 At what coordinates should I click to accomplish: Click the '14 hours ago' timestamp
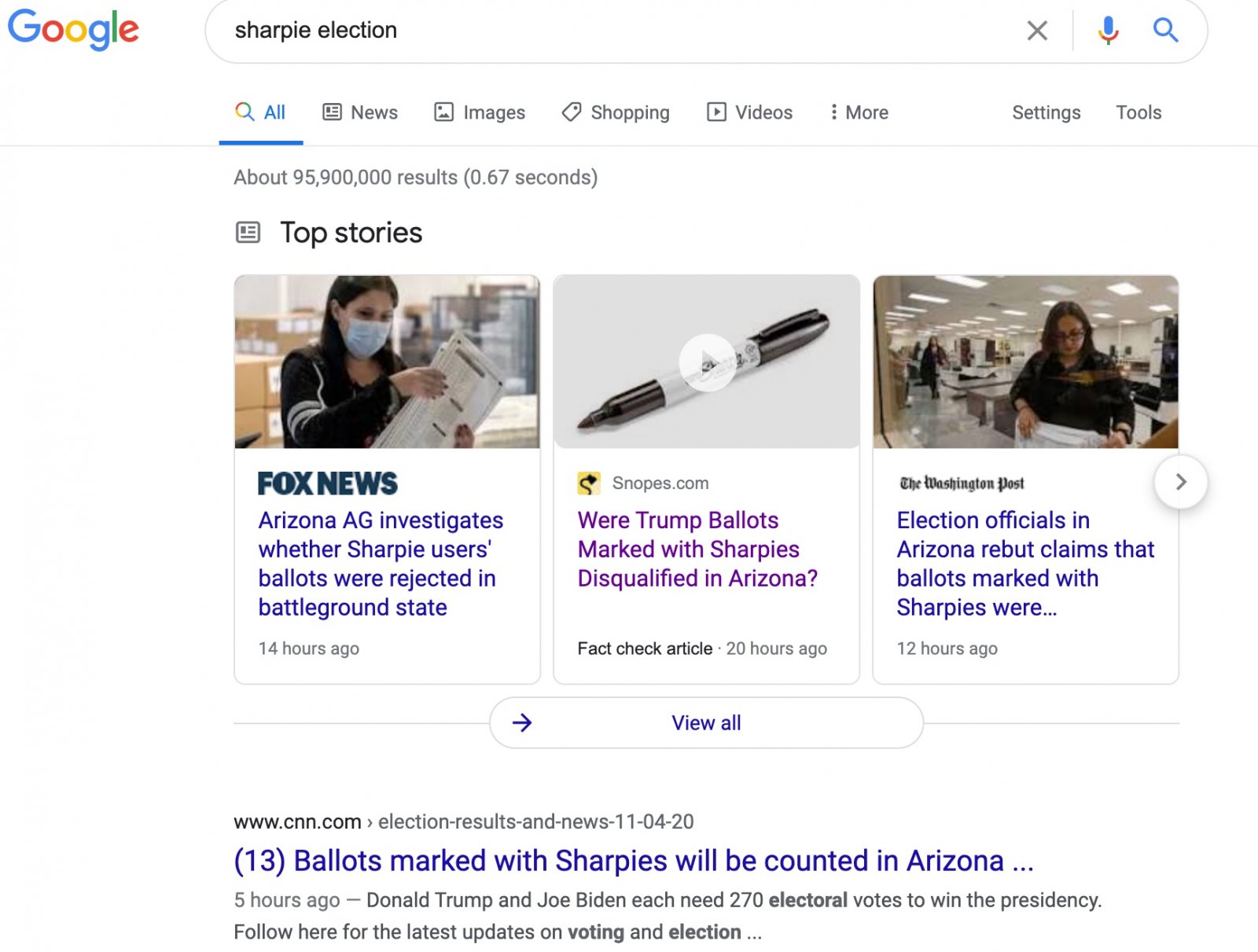tap(308, 649)
